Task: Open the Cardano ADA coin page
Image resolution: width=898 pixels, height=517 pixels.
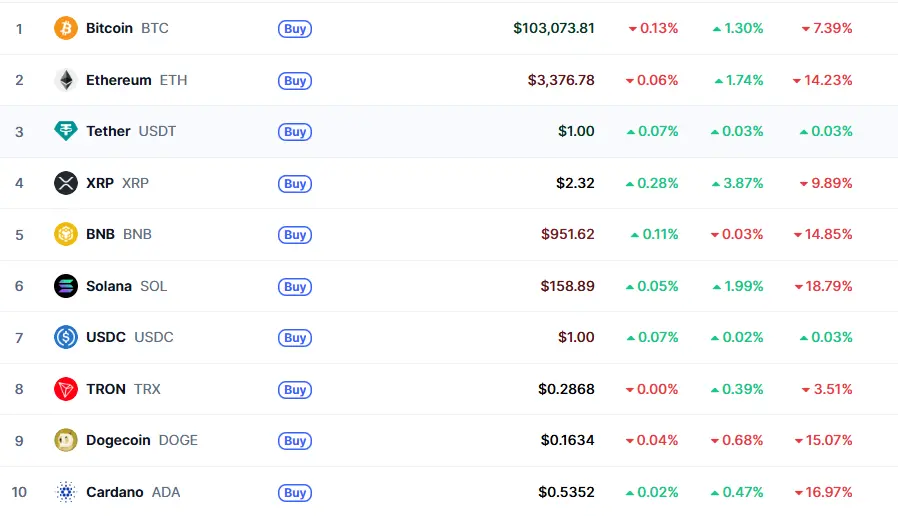Action: [133, 492]
